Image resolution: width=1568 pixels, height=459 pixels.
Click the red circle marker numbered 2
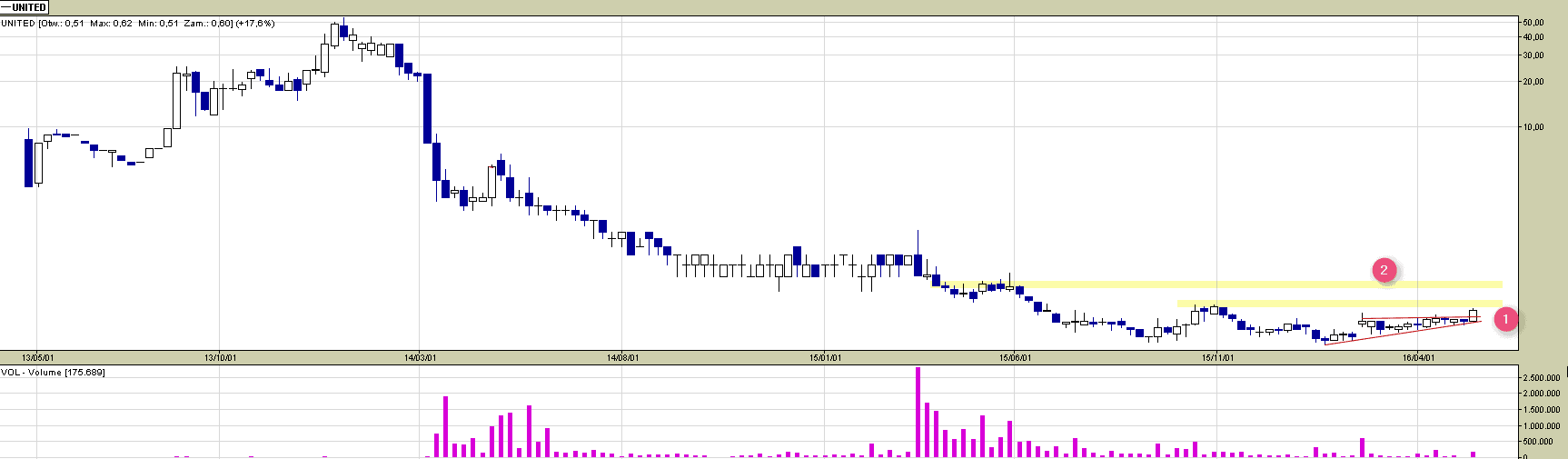[x=1384, y=270]
